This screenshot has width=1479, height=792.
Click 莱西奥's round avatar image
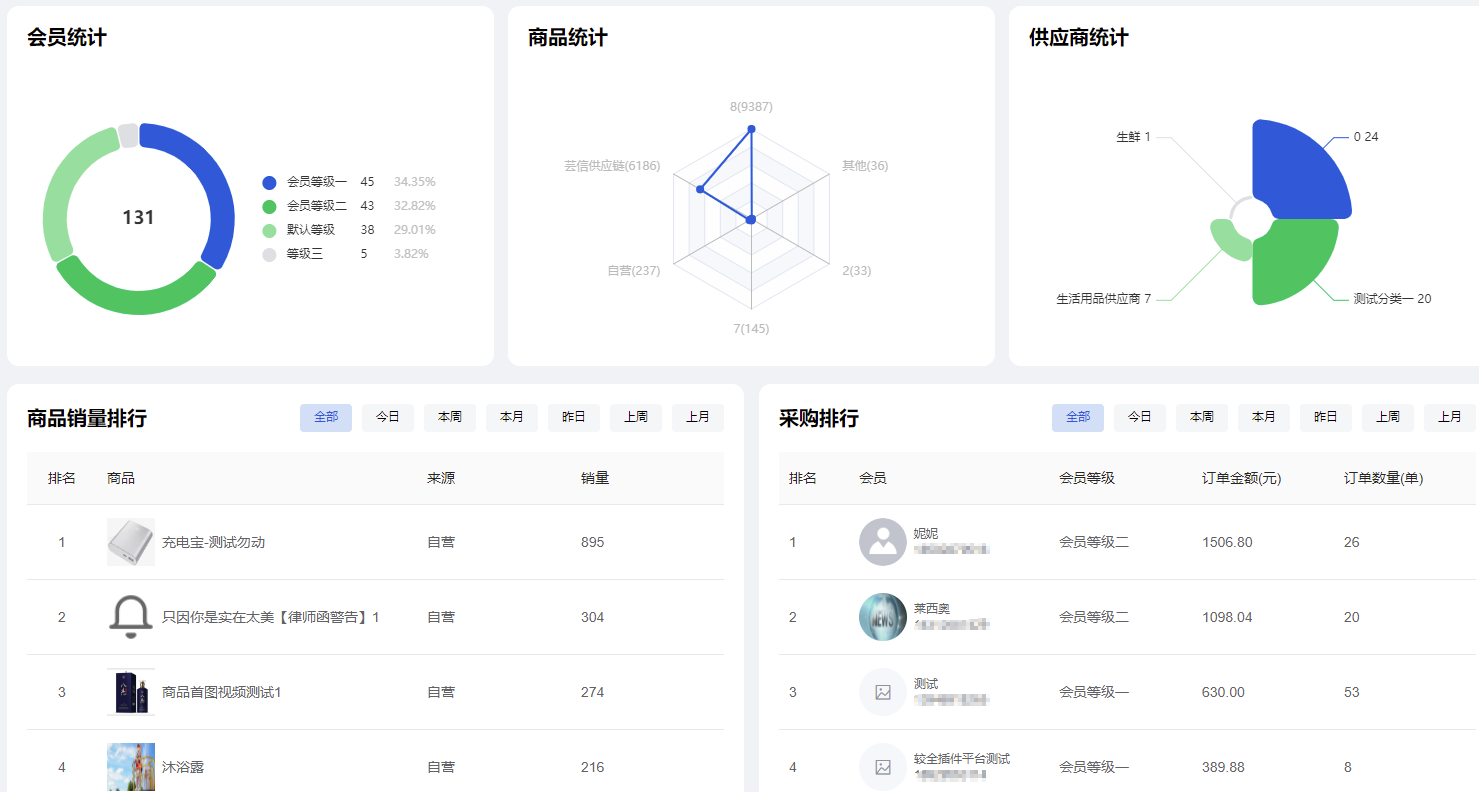(x=883, y=617)
